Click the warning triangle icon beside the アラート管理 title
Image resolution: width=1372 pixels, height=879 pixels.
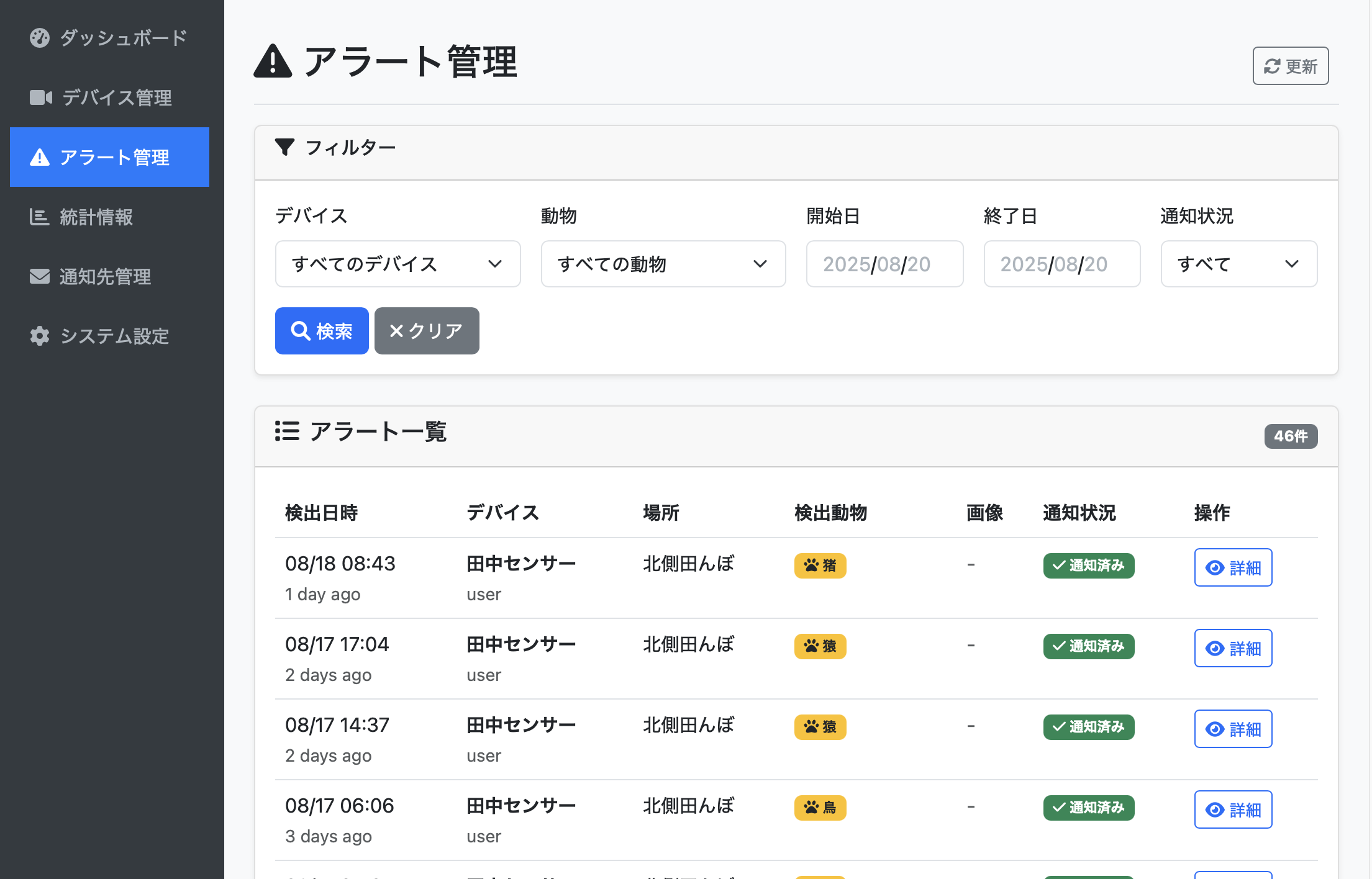[x=273, y=61]
